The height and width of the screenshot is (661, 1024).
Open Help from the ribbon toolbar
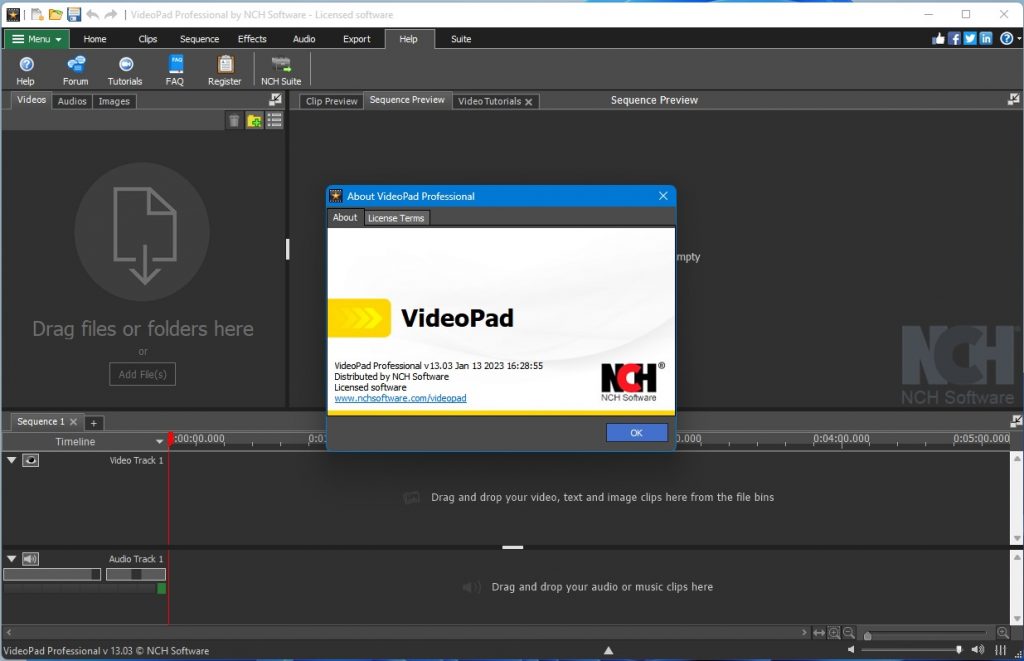click(x=25, y=71)
